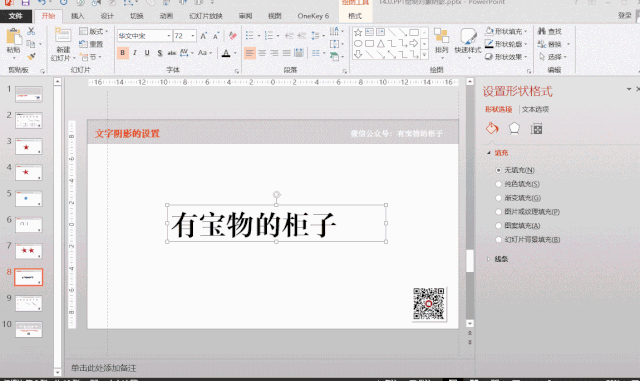
Task: Open the font size 72 dropdown
Action: (193, 36)
